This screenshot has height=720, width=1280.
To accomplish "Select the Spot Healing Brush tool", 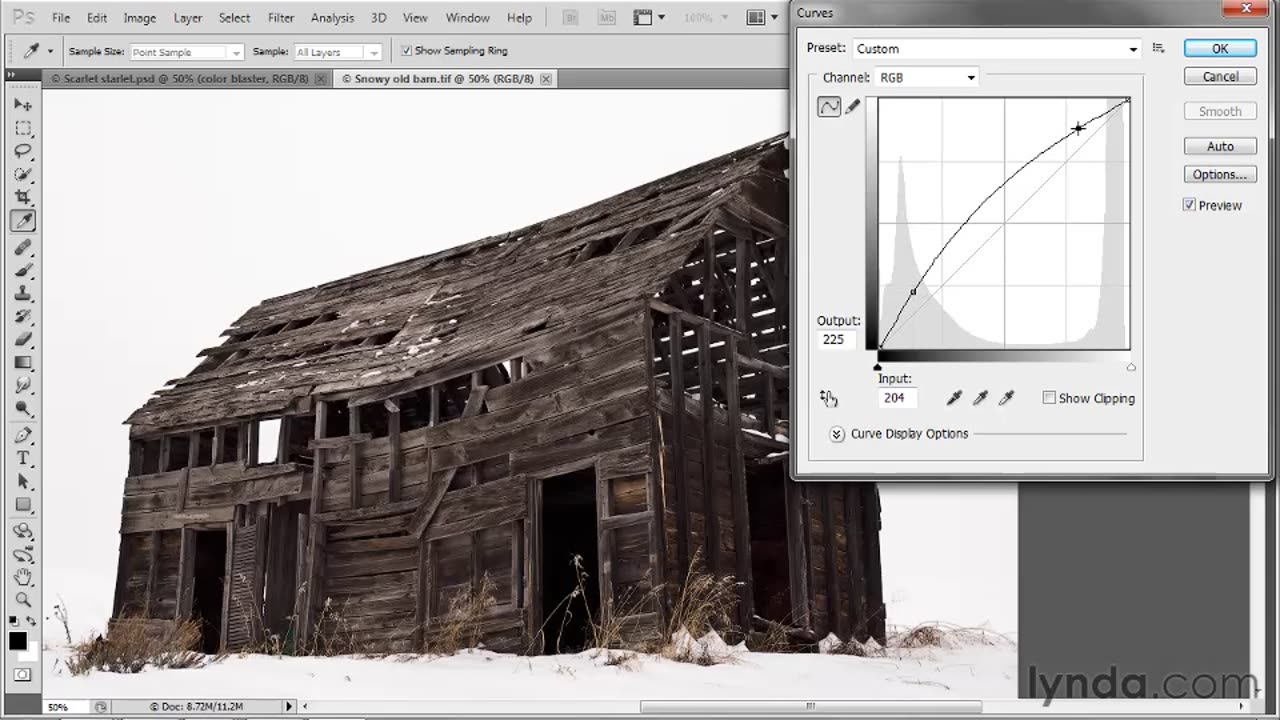I will pos(22,247).
